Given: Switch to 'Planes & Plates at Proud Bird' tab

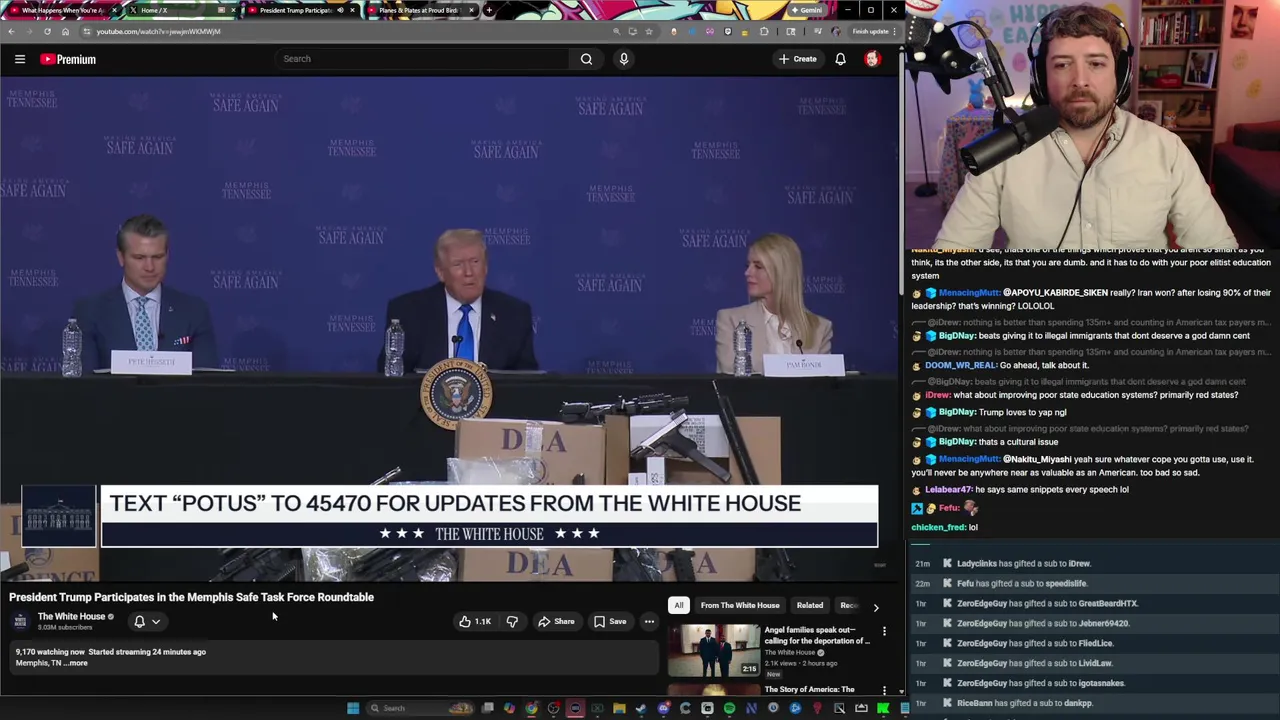Looking at the screenshot, I should point(420,10).
